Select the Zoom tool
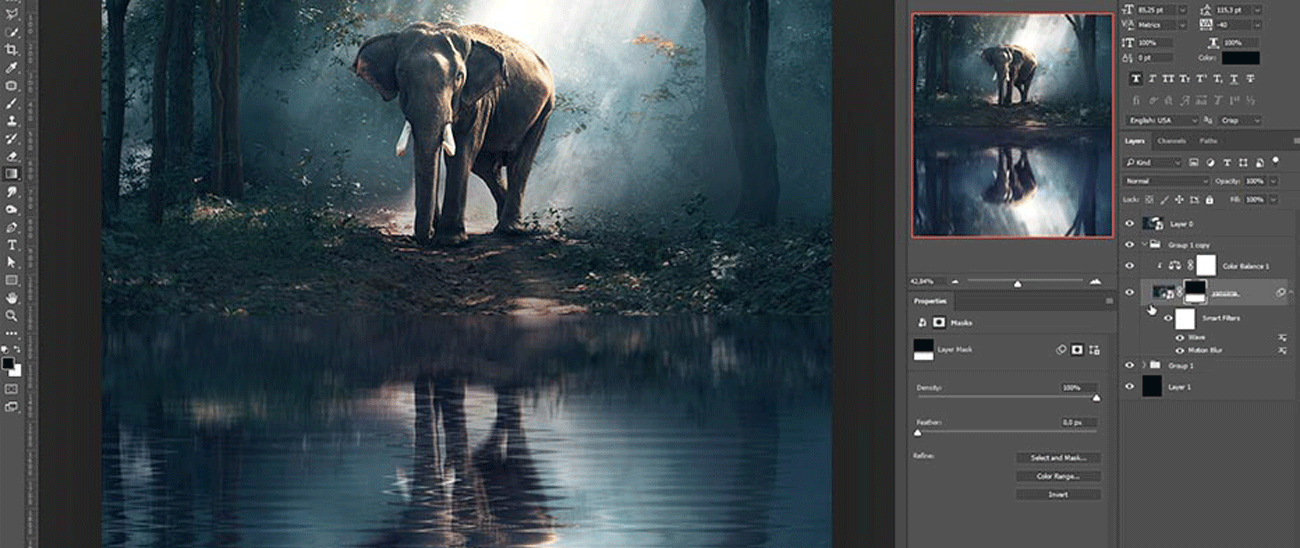1300x548 pixels. [x=11, y=315]
